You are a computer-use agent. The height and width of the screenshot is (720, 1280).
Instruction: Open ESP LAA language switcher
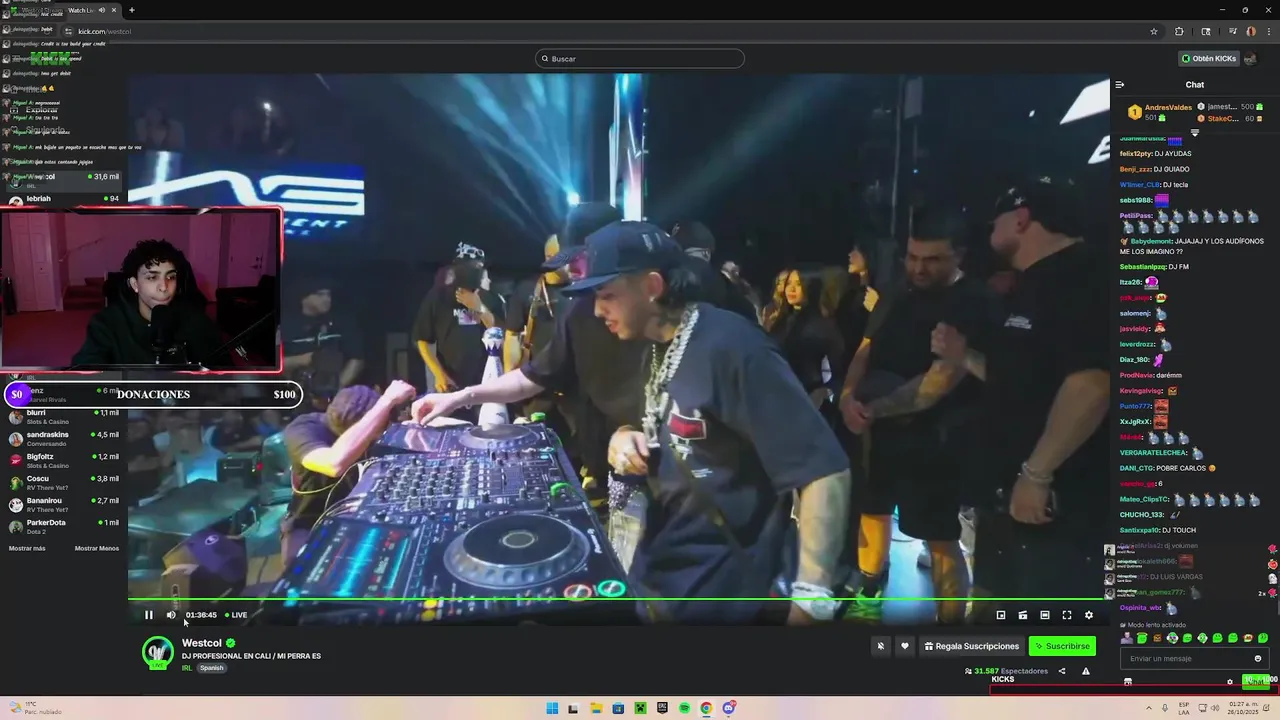(x=1184, y=708)
